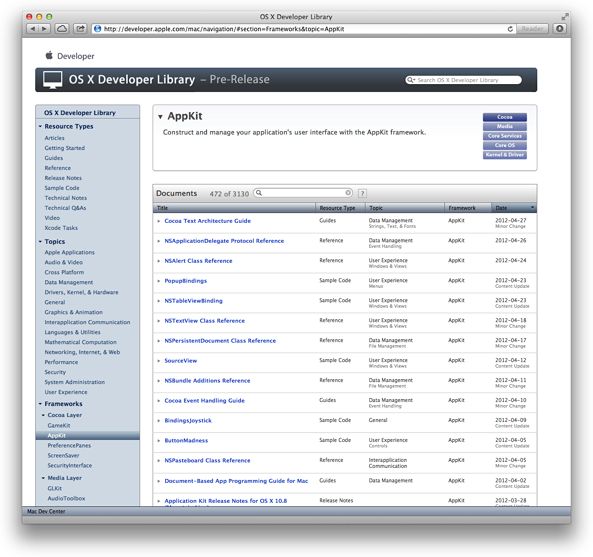Choose the Xcode Tasks resource type
This screenshot has width=593, height=557.
[61, 228]
